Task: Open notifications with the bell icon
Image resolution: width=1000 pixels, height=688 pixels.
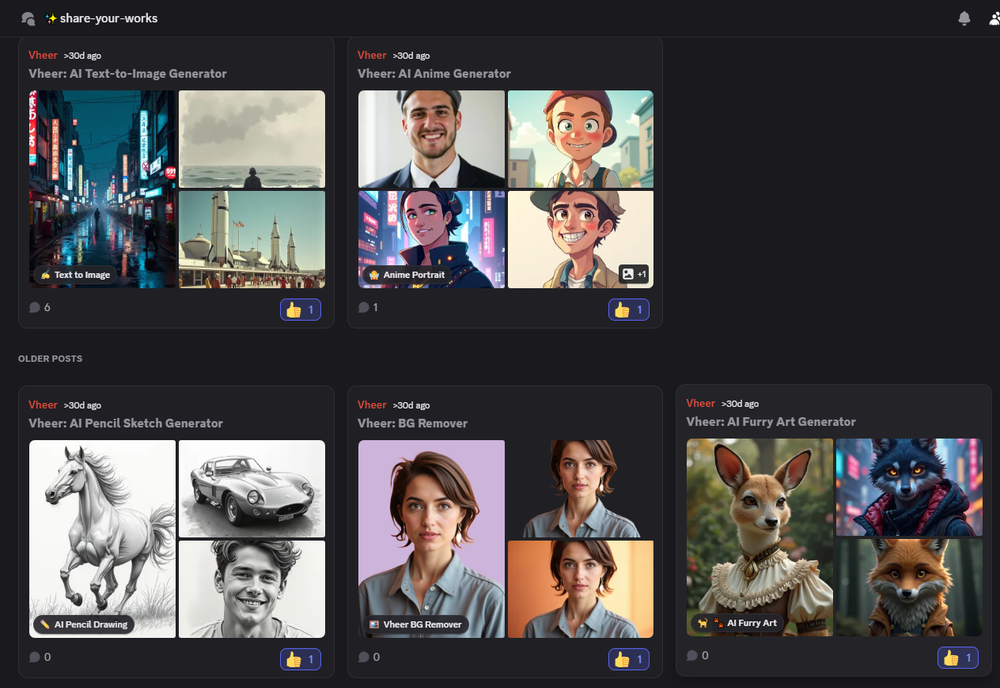Action: 963,17
